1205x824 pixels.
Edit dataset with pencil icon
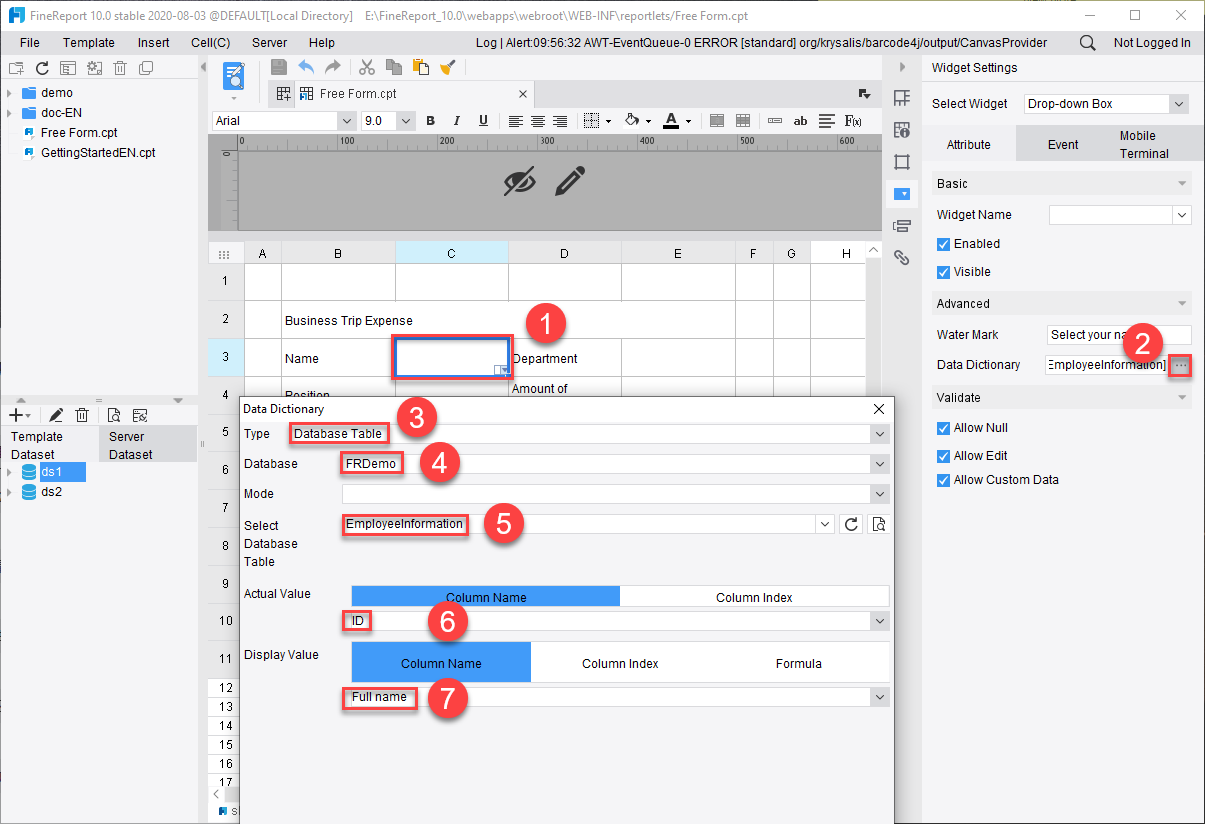(x=56, y=415)
